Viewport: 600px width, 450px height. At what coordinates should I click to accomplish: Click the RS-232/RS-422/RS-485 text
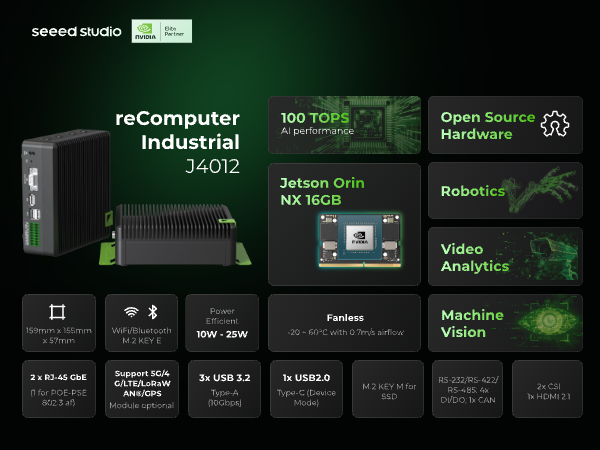(x=468, y=390)
